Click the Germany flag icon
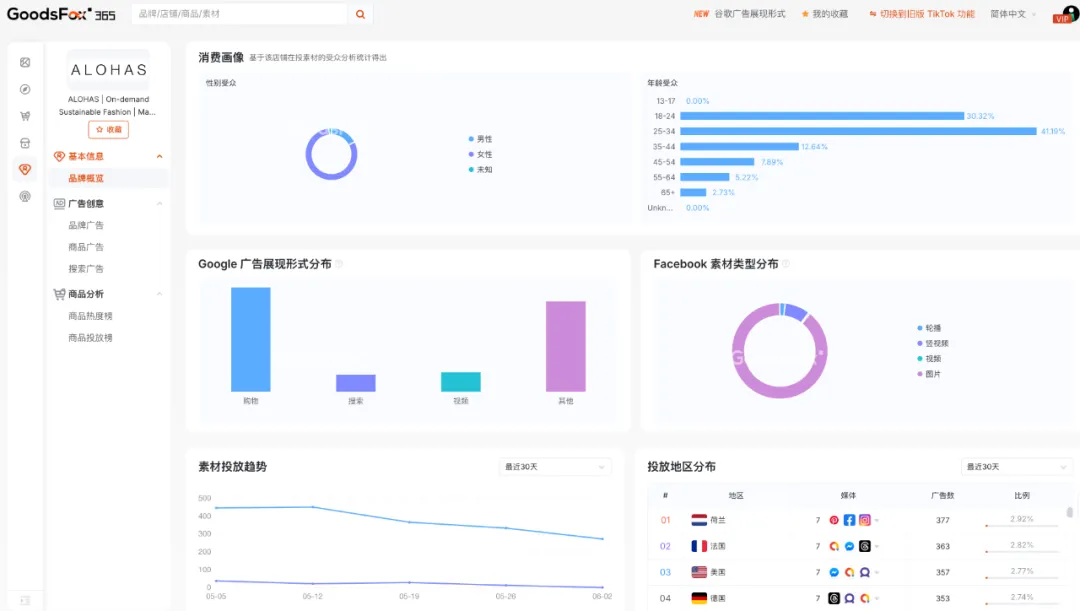This screenshot has width=1080, height=611. pyautogui.click(x=699, y=599)
